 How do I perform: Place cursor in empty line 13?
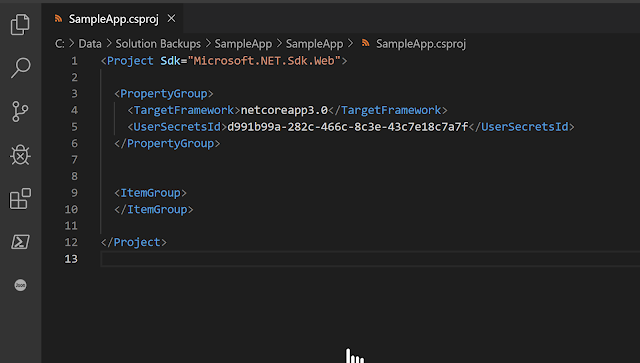(370, 259)
